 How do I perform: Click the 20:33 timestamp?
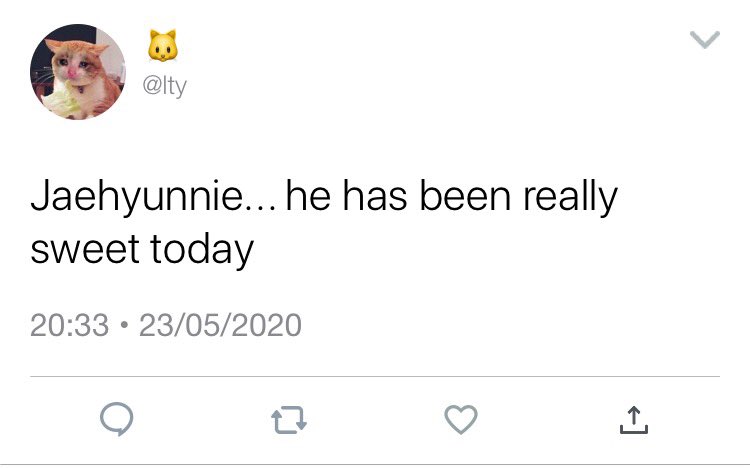point(69,325)
